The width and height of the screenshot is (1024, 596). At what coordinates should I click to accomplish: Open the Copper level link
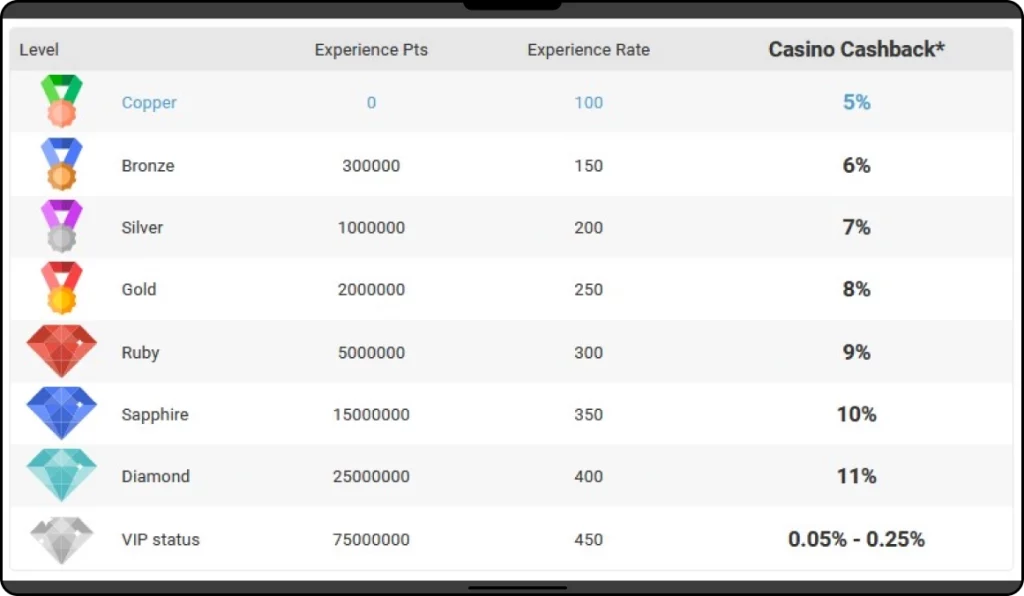pyautogui.click(x=149, y=102)
